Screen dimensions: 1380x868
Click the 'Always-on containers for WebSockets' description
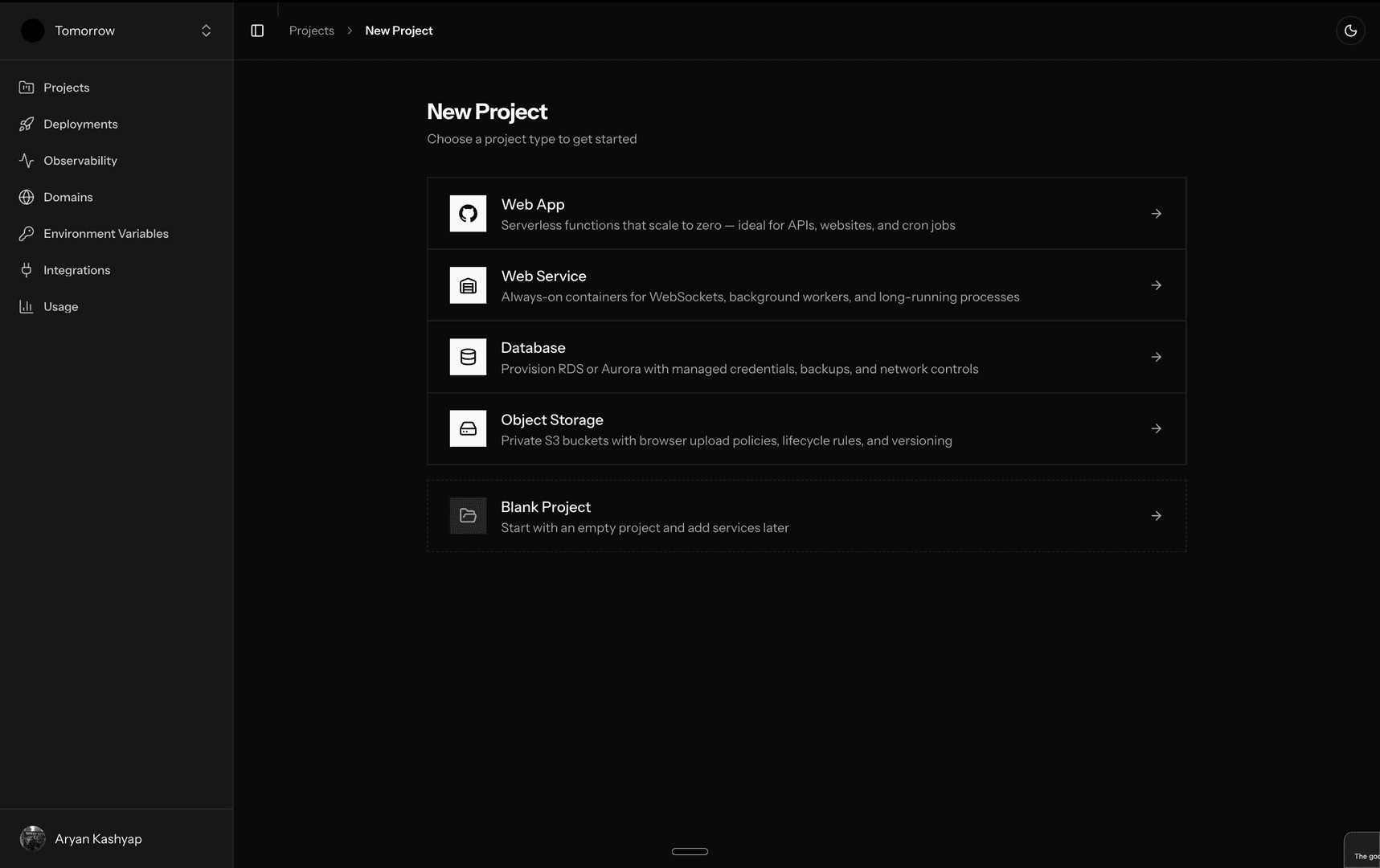coord(760,297)
